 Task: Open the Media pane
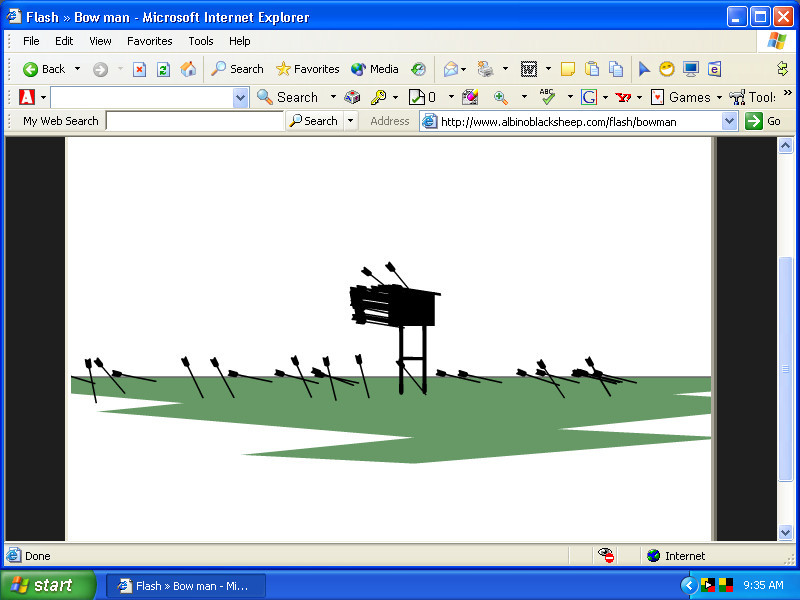374,69
